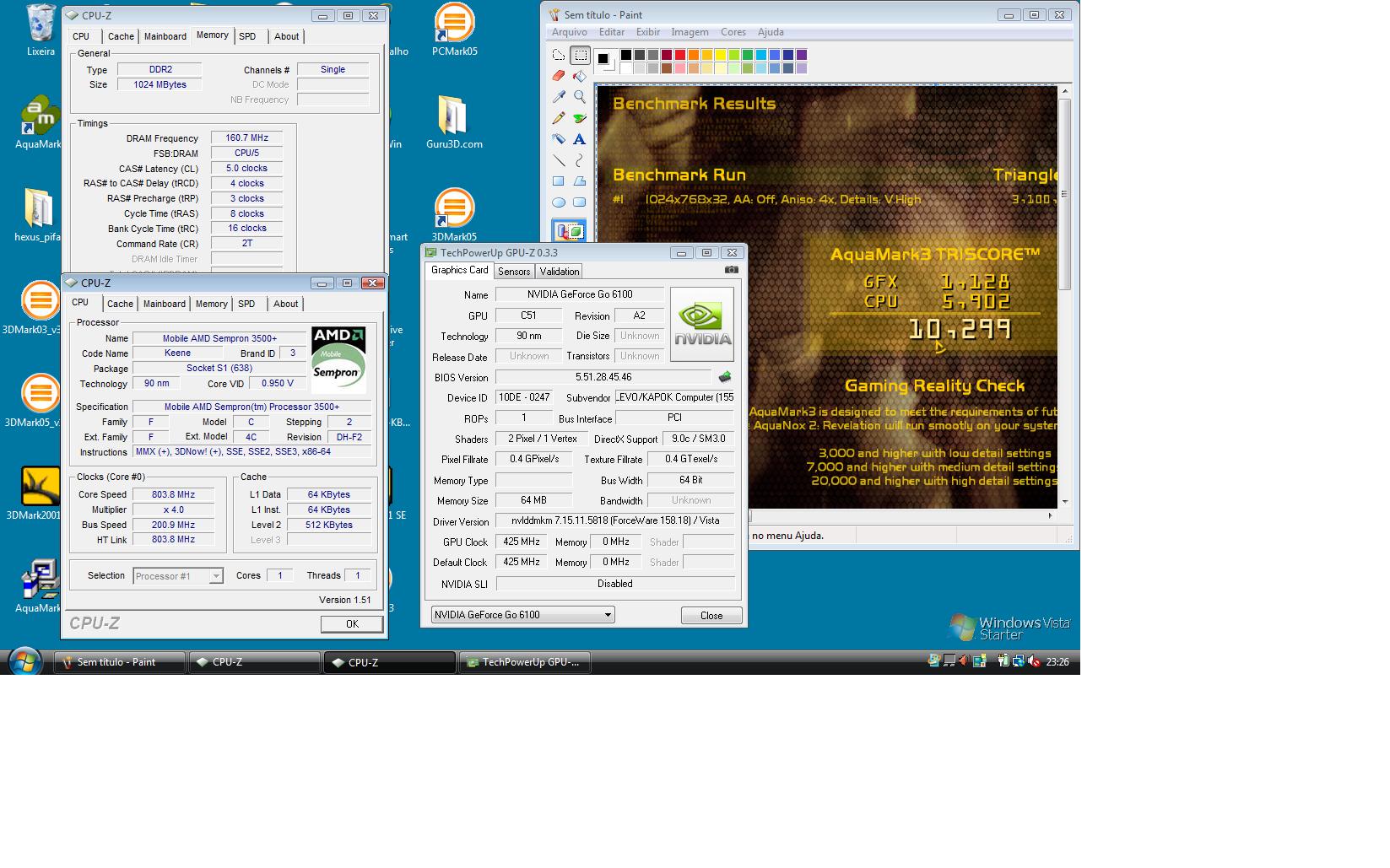Select the Rounded rectangle tool
This screenshot has height=868, width=1390.
pos(580,202)
